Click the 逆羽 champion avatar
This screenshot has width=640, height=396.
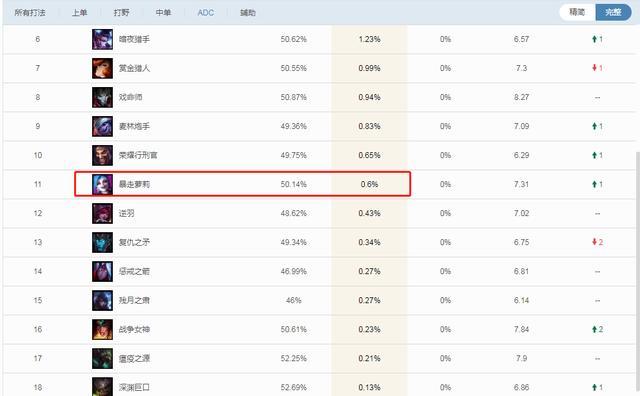pos(102,213)
